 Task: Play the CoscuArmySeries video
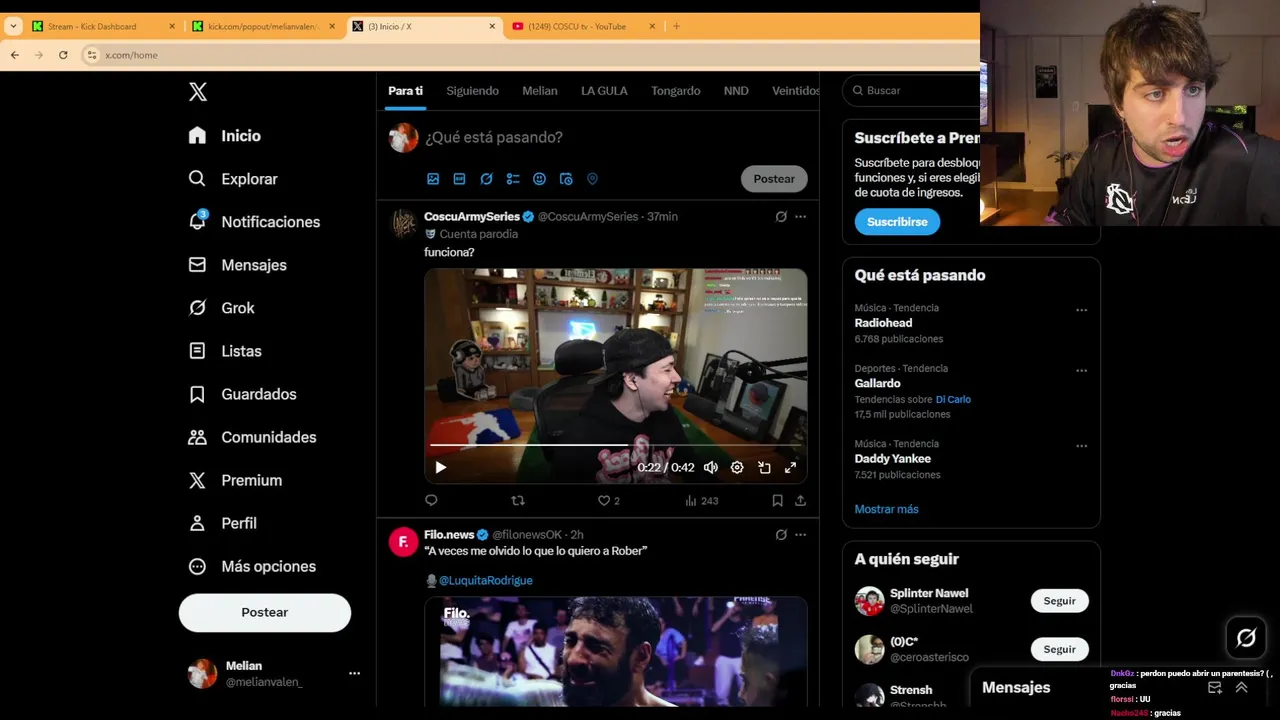coord(441,467)
